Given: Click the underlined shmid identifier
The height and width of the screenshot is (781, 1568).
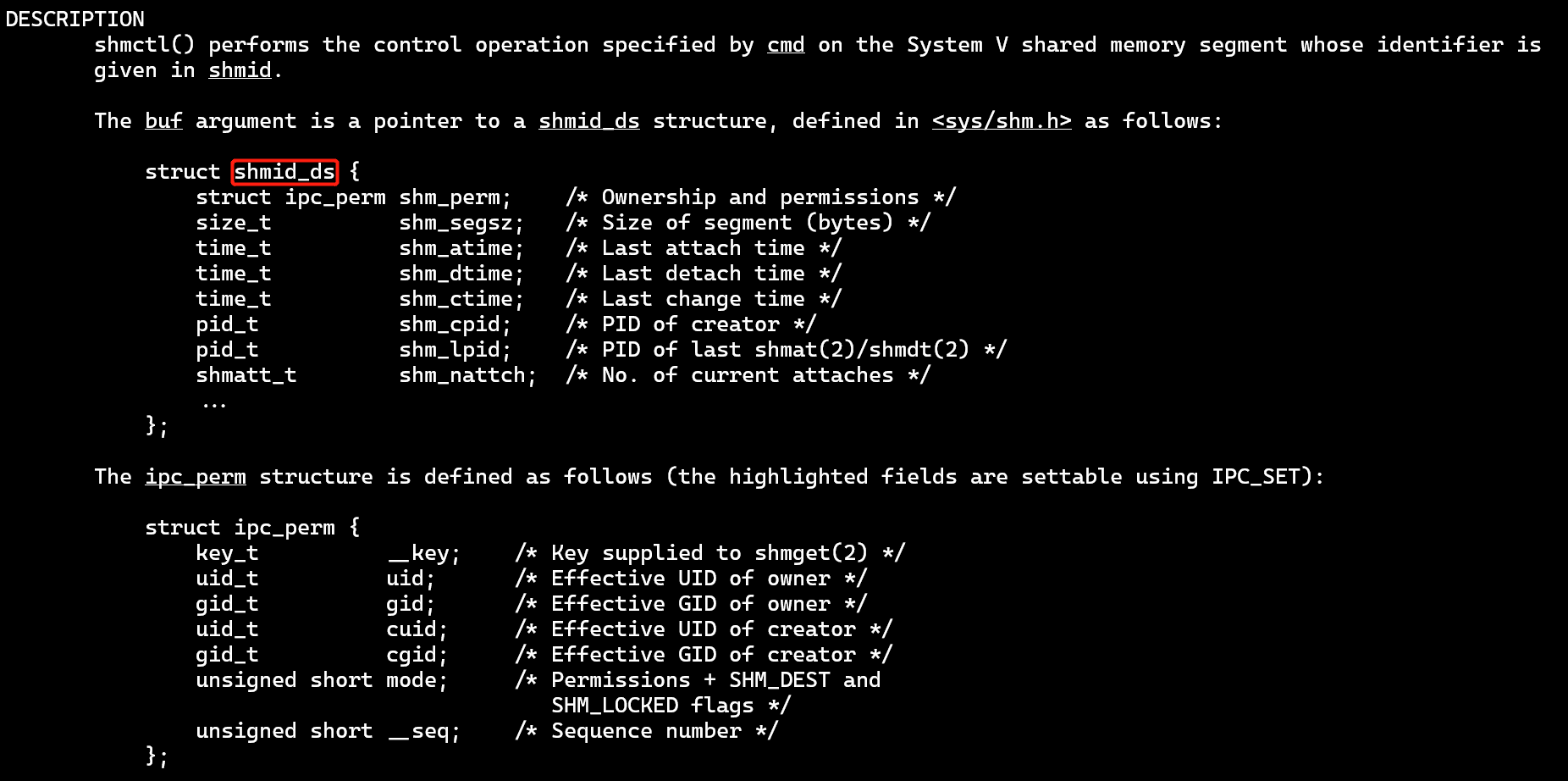Looking at the screenshot, I should [240, 70].
